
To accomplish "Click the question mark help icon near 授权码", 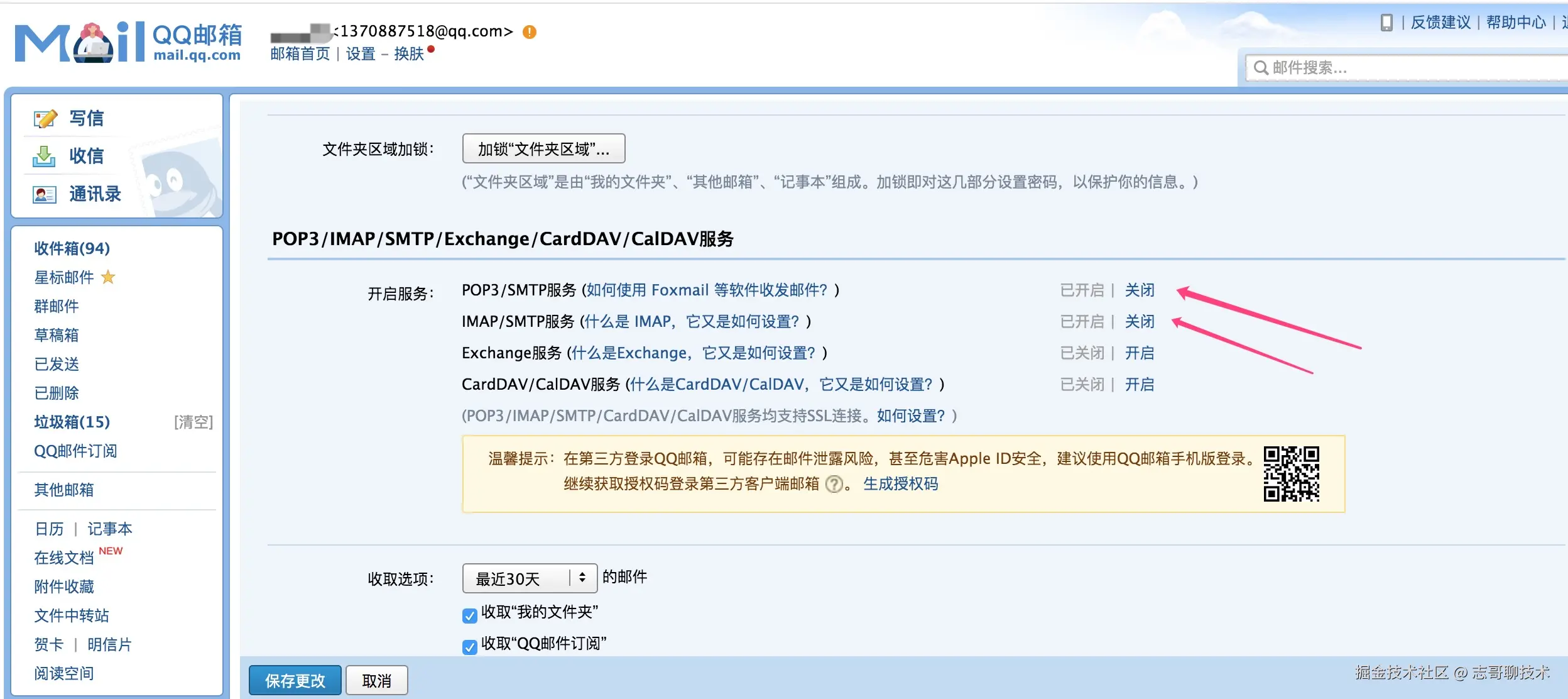I will coord(834,484).
